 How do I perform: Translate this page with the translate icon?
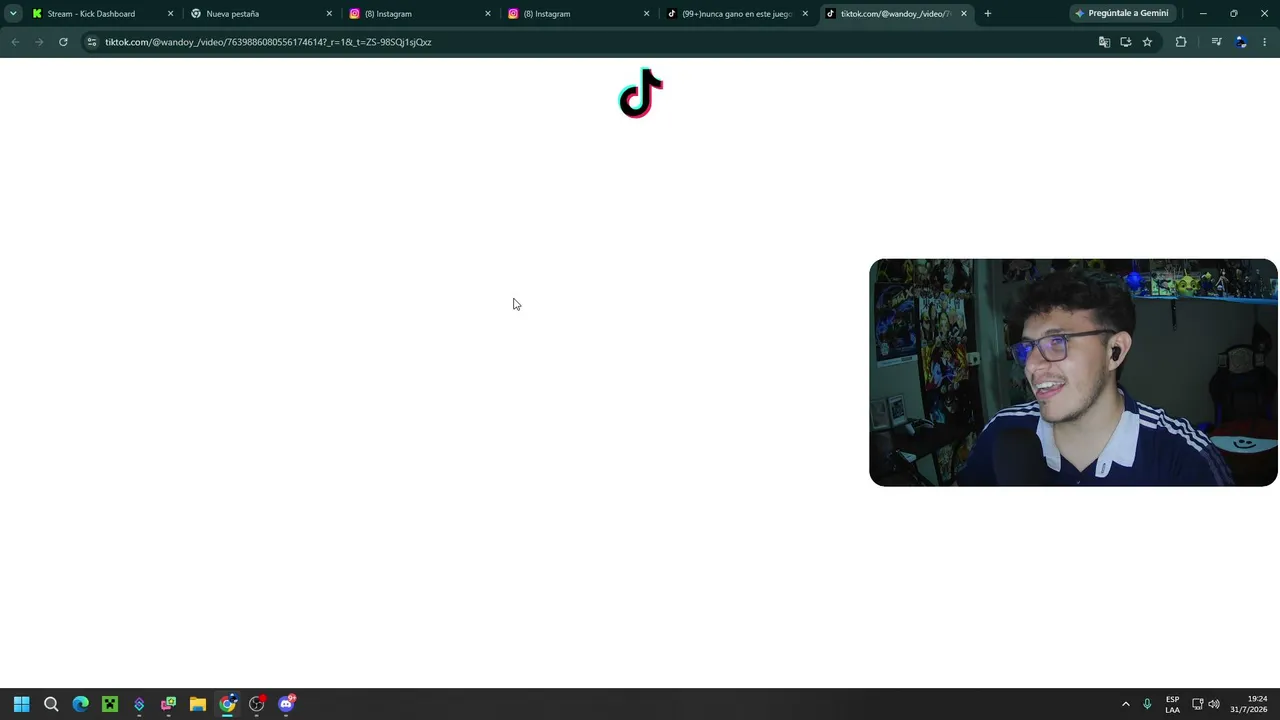[x=1104, y=42]
